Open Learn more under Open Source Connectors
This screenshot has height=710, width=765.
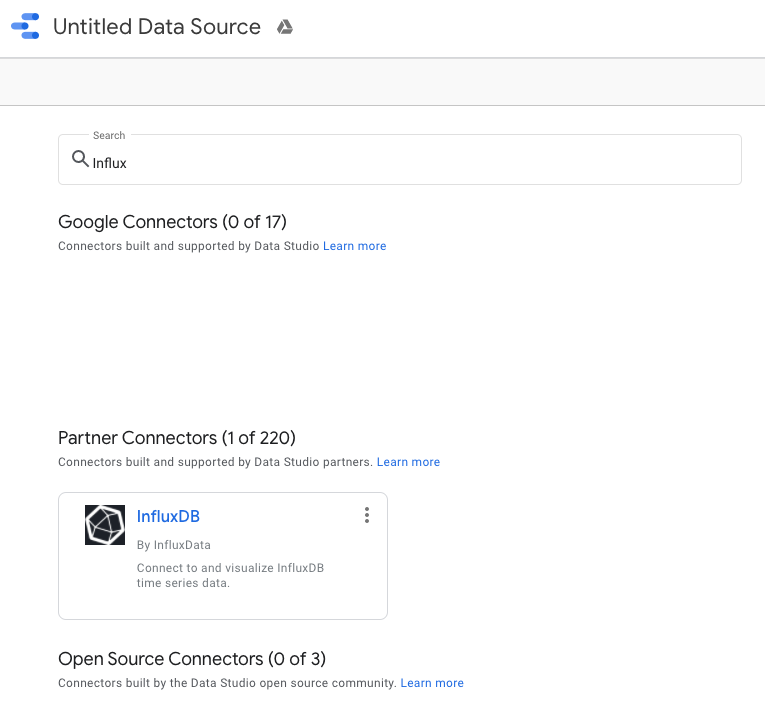(x=432, y=683)
